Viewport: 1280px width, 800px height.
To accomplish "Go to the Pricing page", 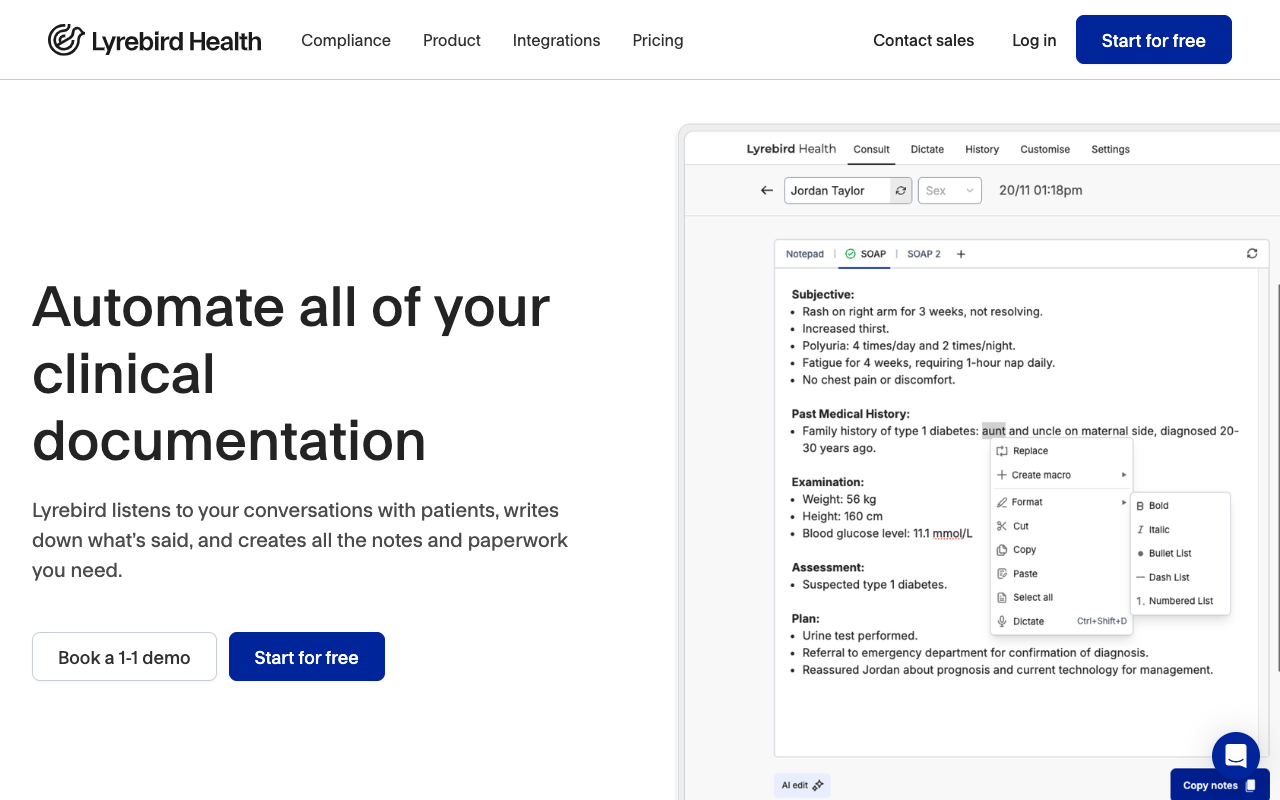I will point(658,40).
